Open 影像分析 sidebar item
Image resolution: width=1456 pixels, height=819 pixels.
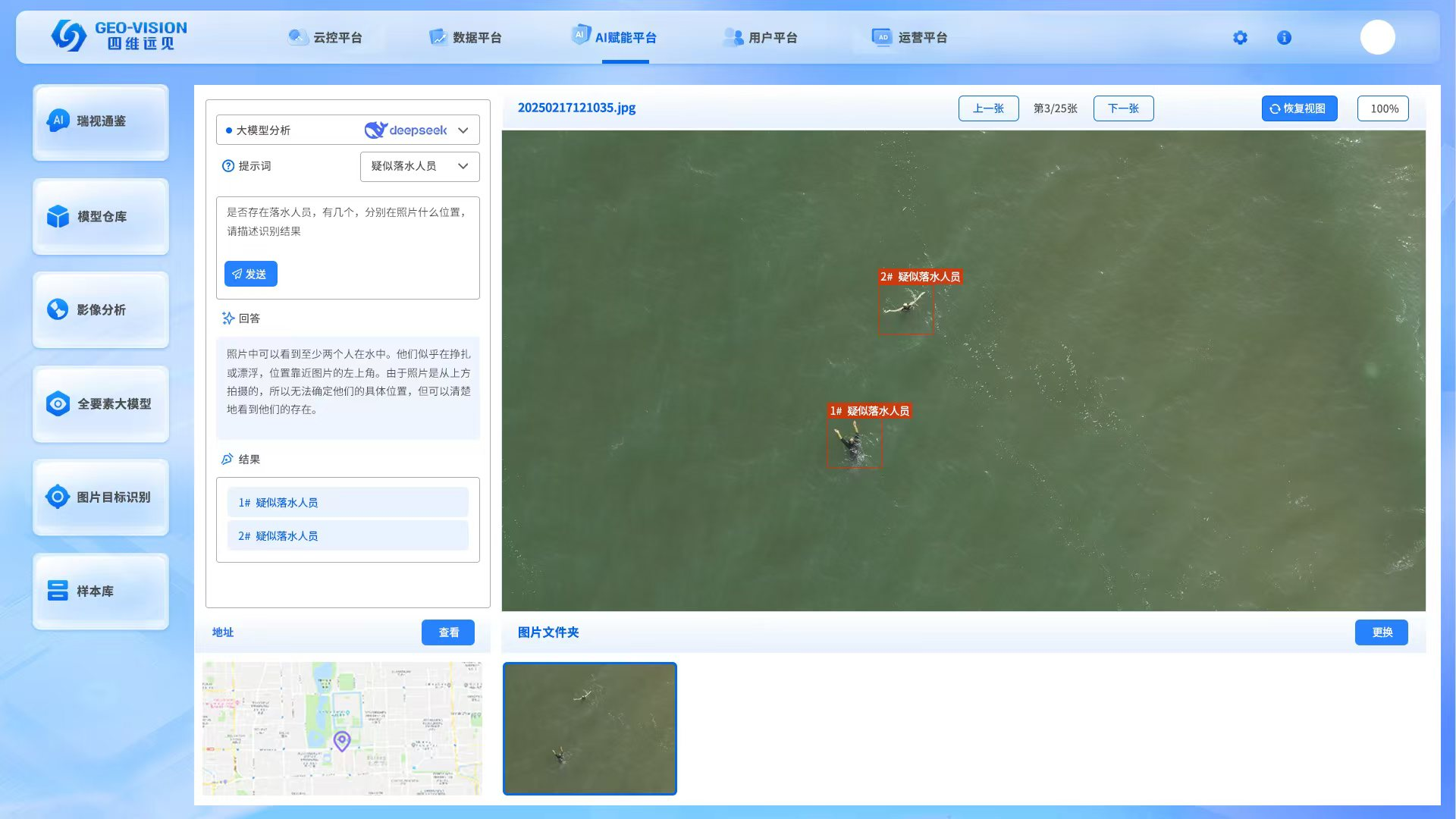(101, 310)
